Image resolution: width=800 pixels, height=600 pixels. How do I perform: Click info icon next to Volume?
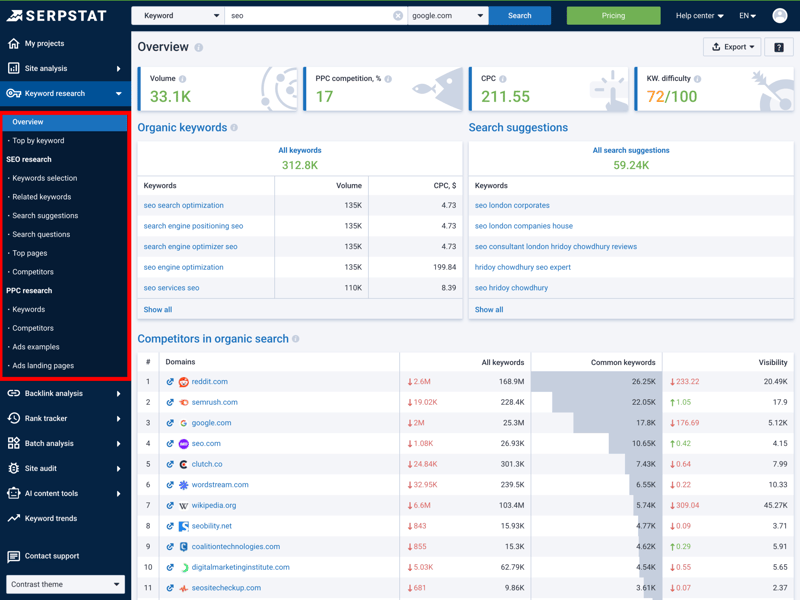pos(182,79)
